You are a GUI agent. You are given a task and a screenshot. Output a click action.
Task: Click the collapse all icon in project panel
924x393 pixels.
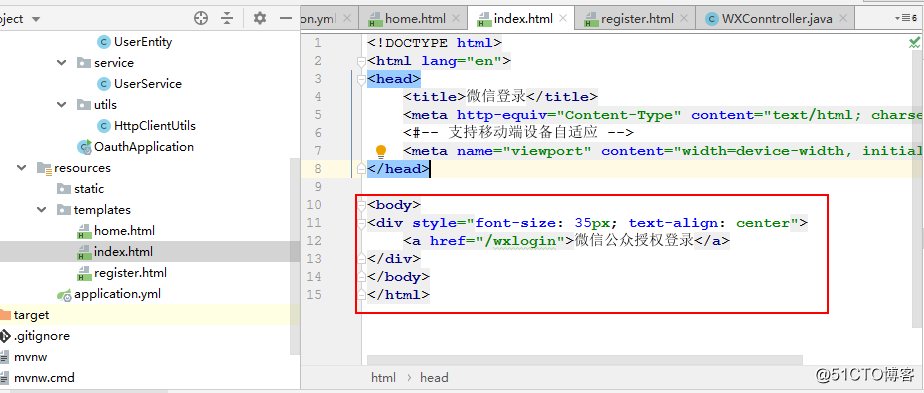tap(227, 18)
